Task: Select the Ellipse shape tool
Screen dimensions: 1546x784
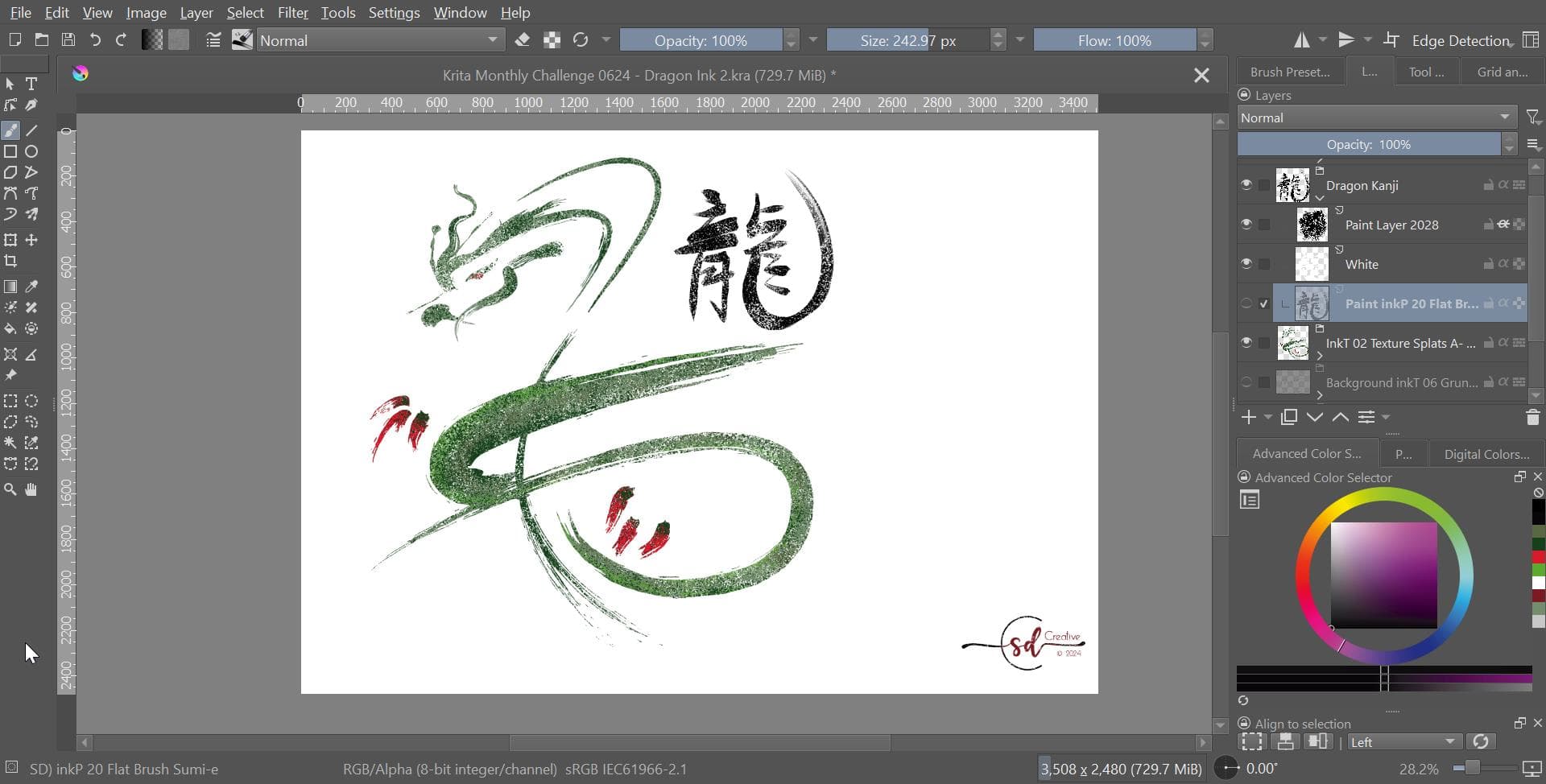Action: click(x=31, y=151)
